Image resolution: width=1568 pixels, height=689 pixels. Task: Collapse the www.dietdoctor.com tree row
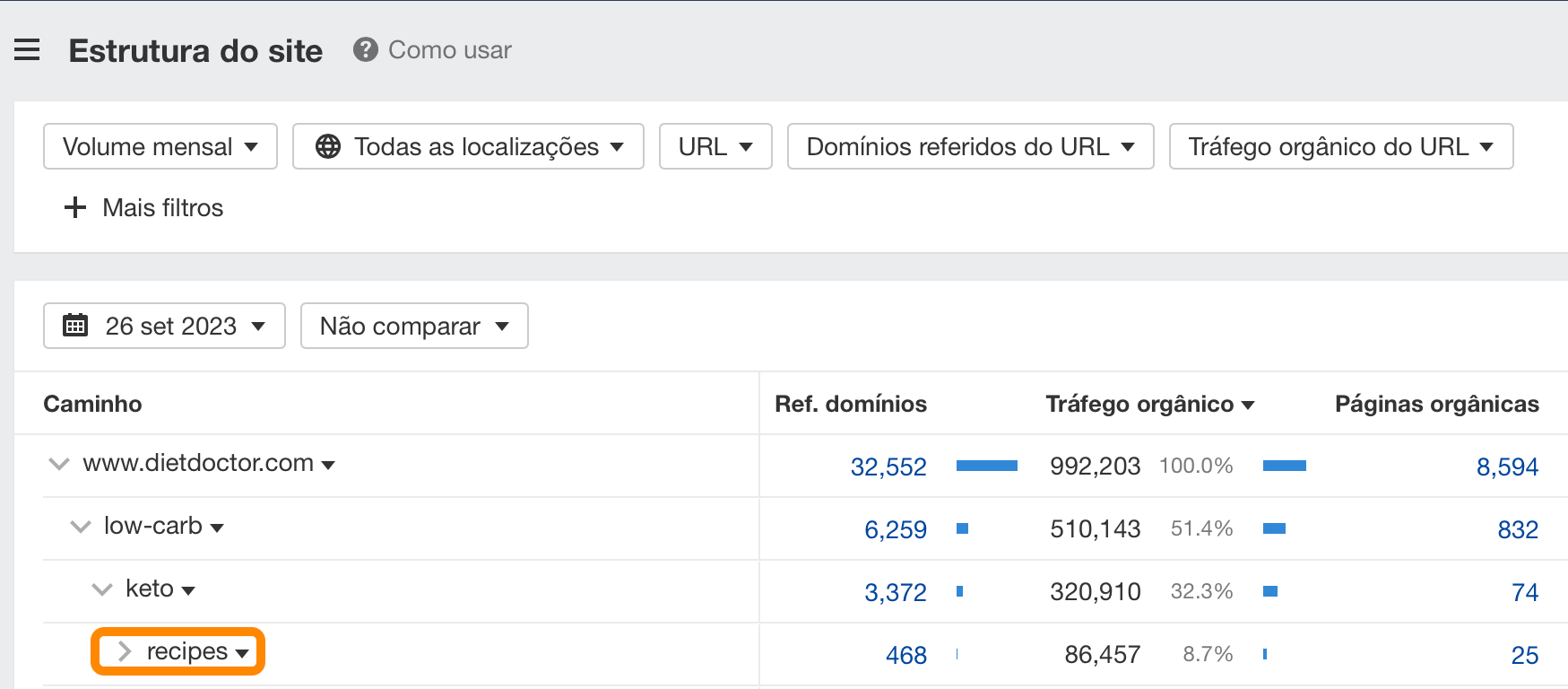coord(59,464)
